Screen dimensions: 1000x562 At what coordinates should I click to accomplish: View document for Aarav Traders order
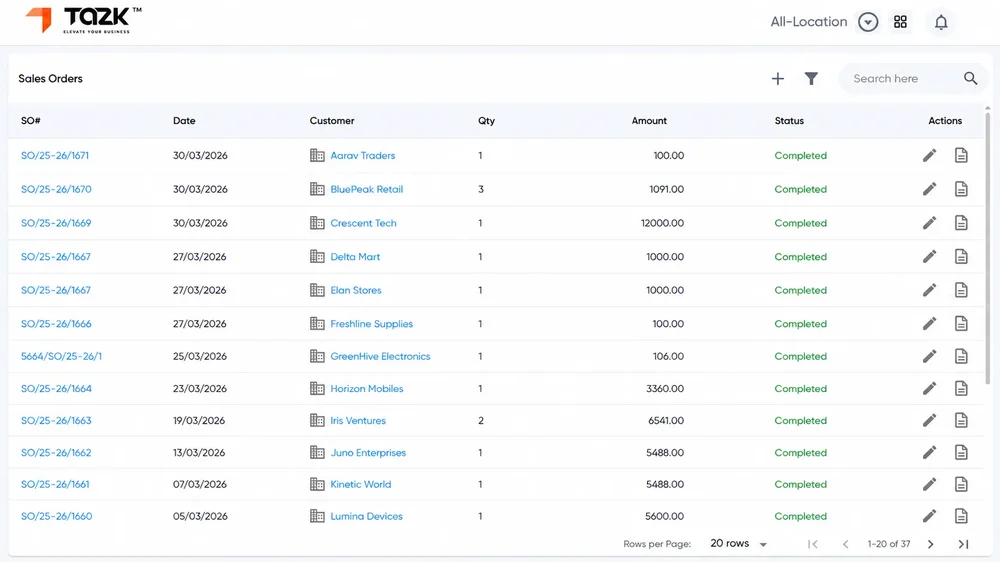click(x=960, y=155)
